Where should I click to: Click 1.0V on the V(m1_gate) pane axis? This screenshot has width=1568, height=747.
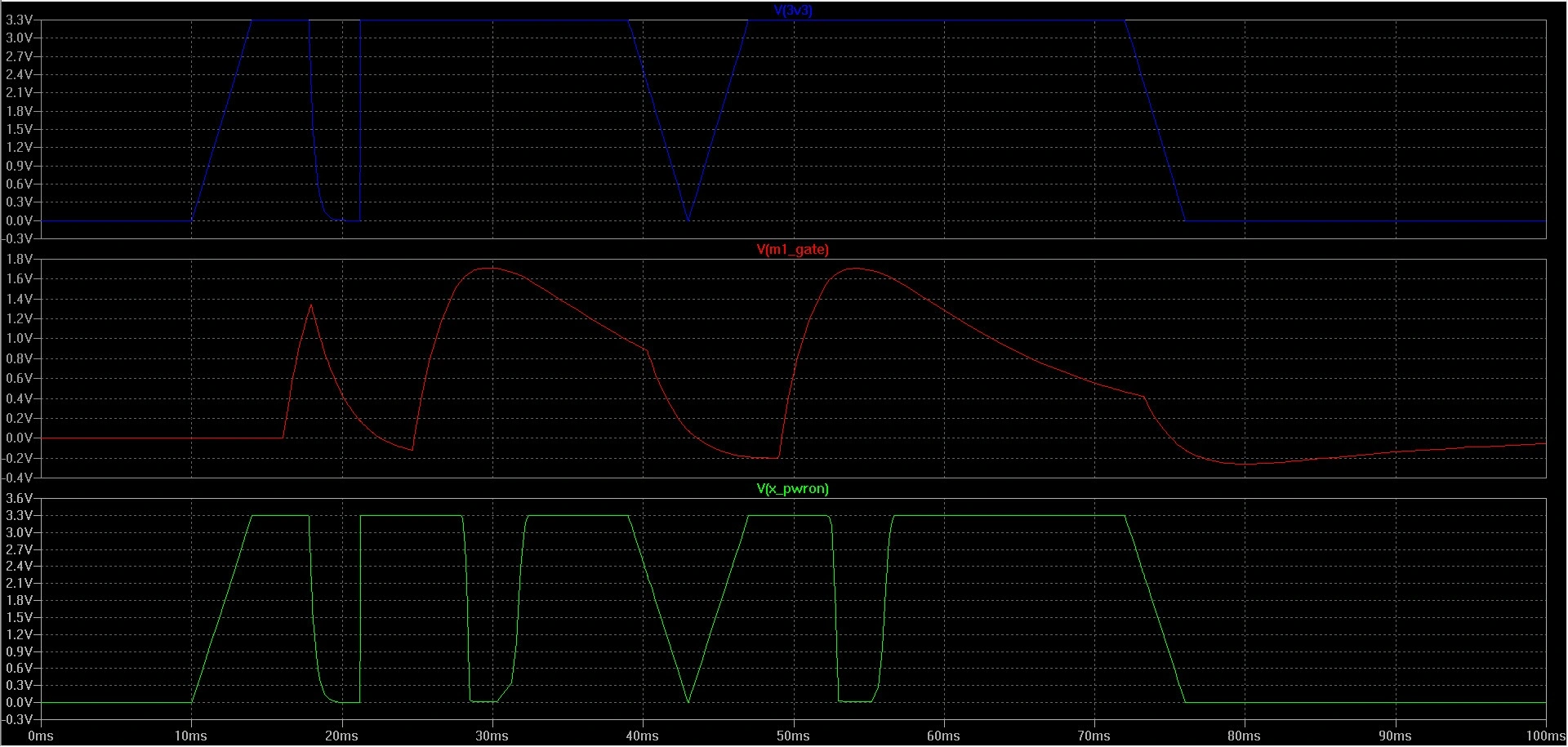(20, 338)
